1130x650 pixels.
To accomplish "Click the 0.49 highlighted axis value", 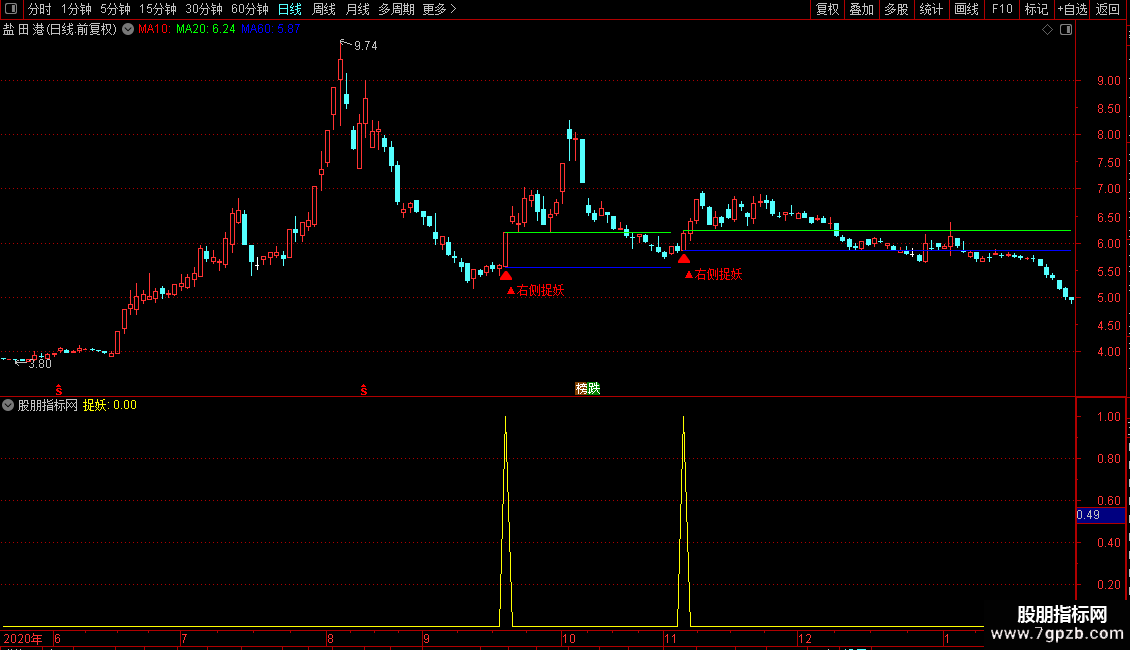I will point(1100,515).
